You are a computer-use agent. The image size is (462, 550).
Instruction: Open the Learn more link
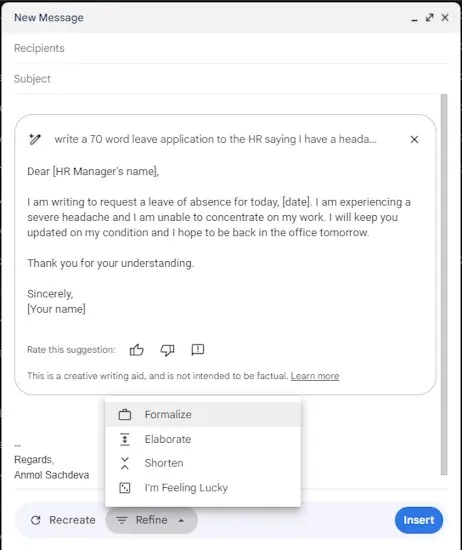pyautogui.click(x=315, y=376)
